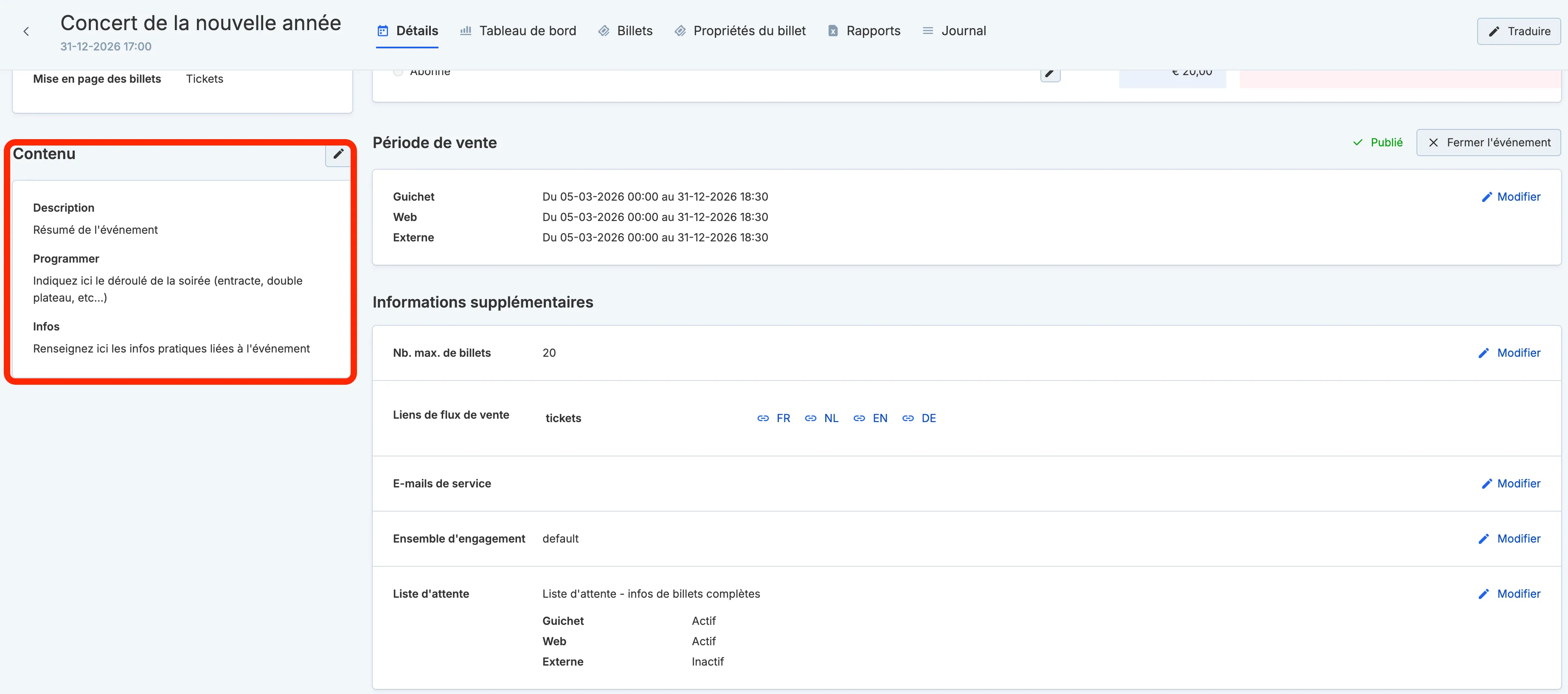Modify Ensemble d'engagement setting
1568x694 pixels.
1509,539
